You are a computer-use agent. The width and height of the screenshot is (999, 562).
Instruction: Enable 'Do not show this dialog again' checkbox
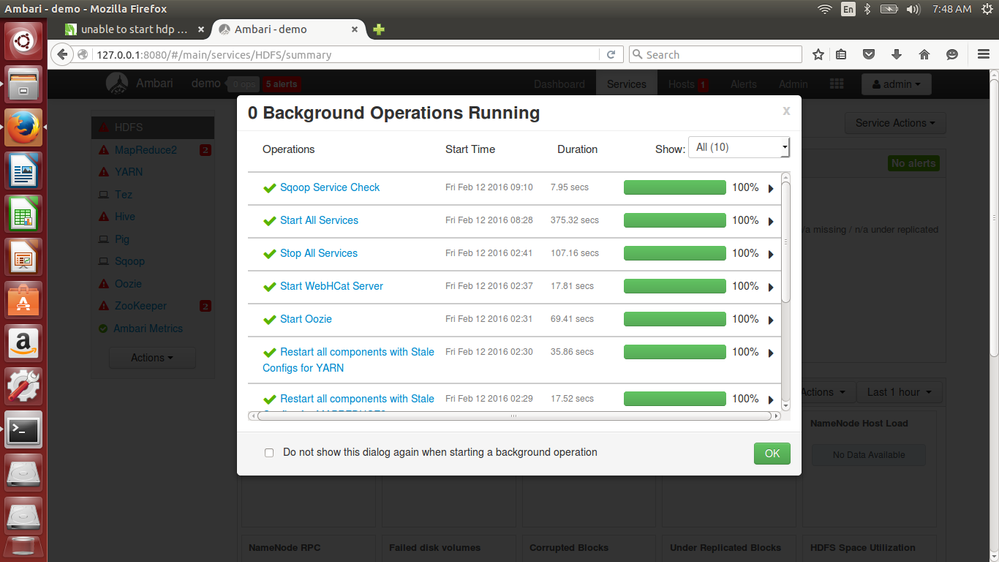(x=269, y=453)
